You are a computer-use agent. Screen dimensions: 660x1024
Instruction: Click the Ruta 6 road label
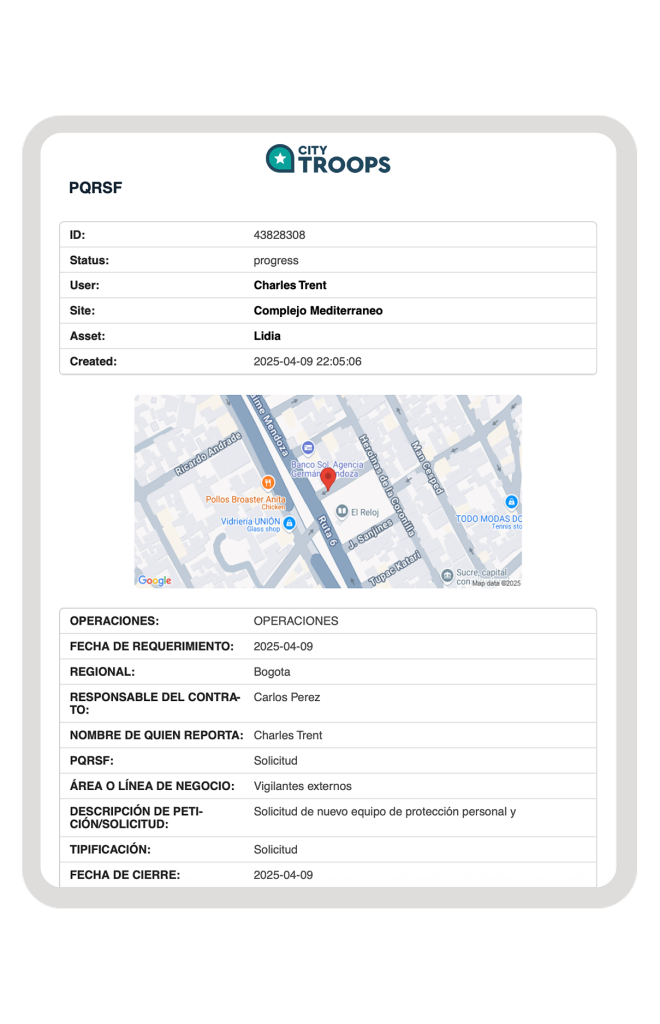click(x=326, y=530)
